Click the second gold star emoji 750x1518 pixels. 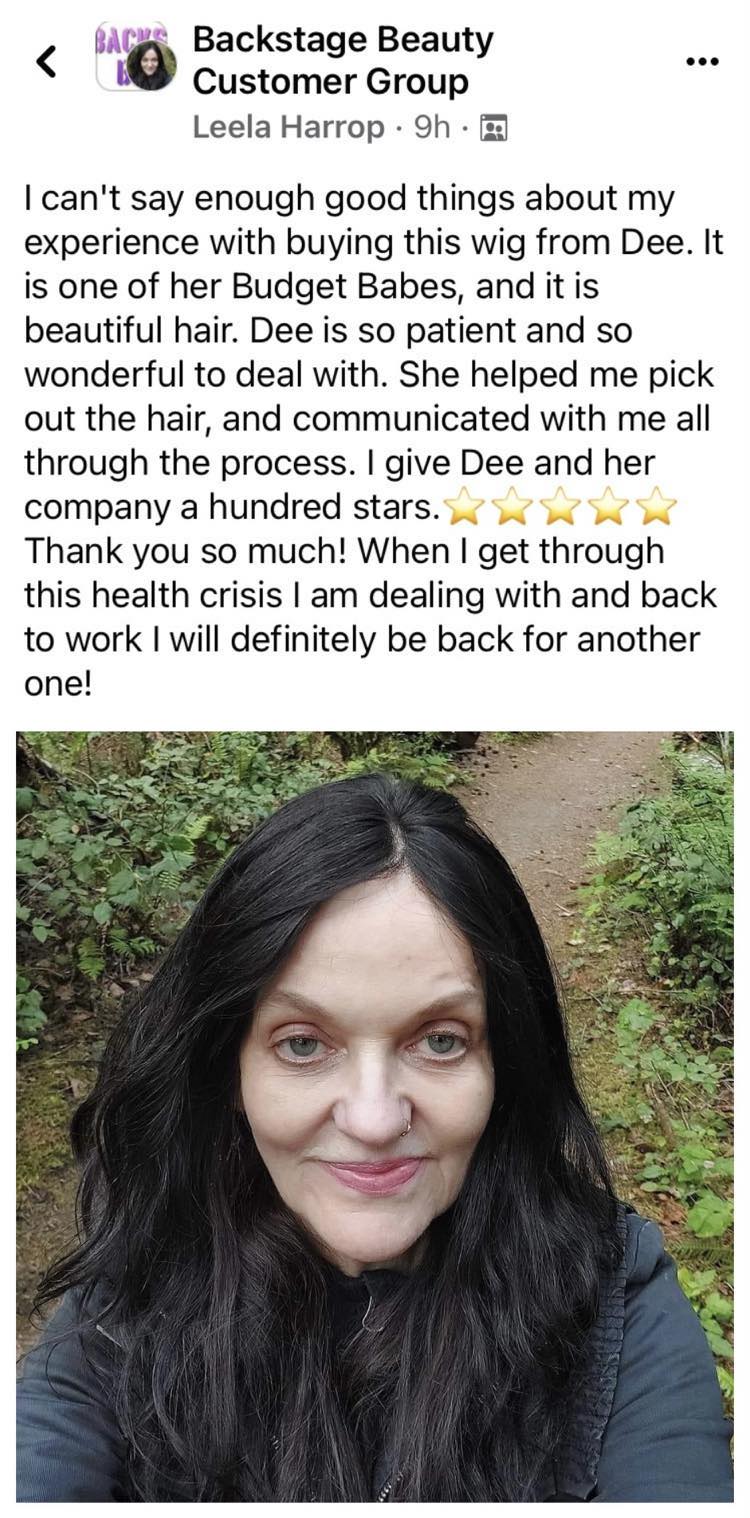tap(511, 508)
